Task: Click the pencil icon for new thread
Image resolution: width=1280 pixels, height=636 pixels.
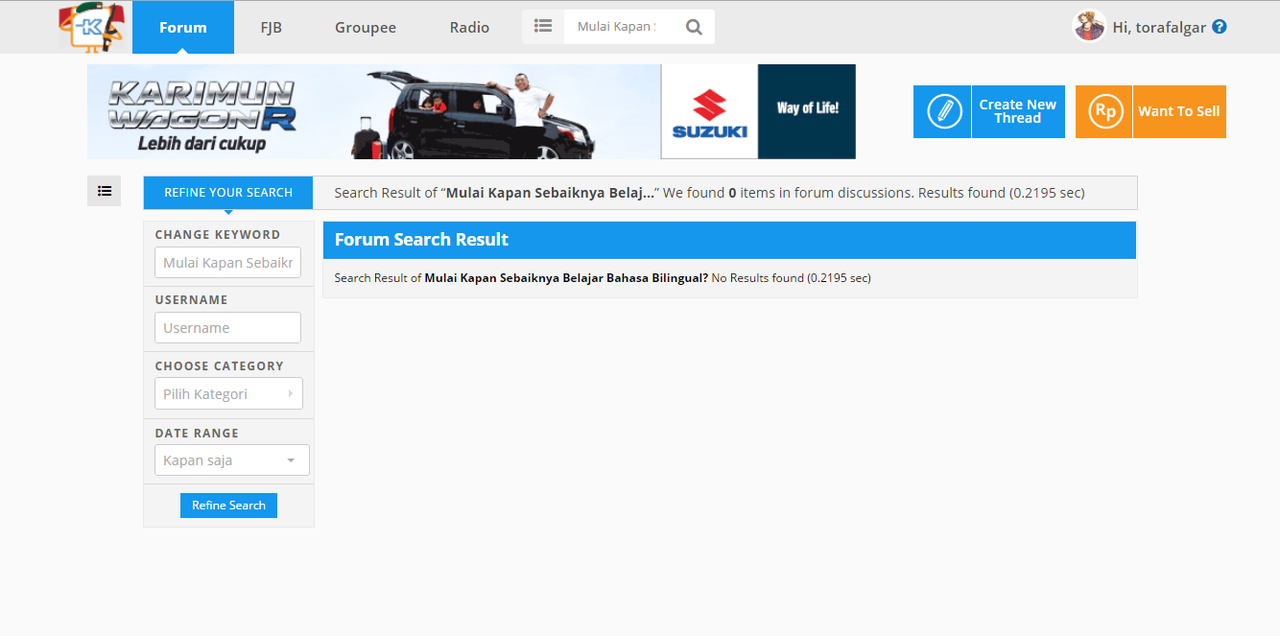Action: (943, 111)
